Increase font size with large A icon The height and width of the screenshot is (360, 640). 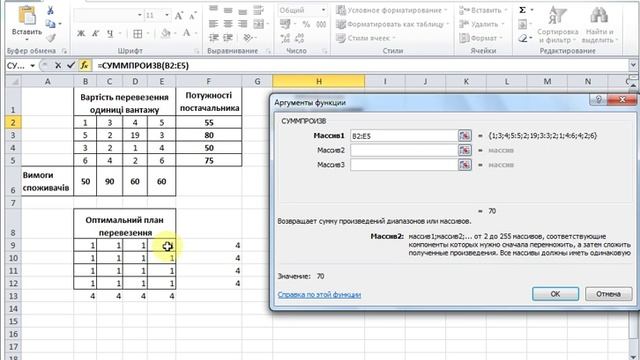[x=179, y=16]
